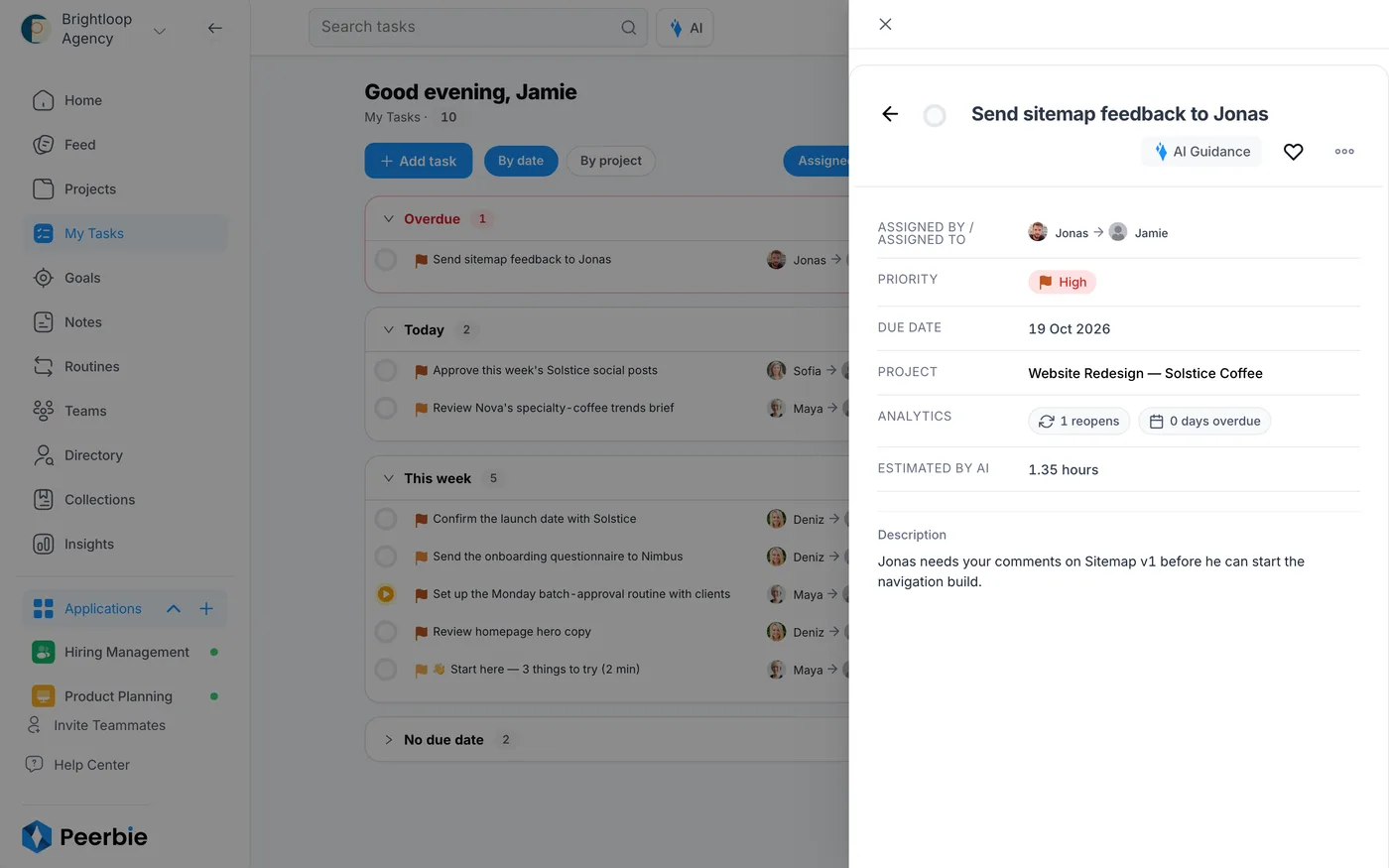Open the Product Planning application
Viewport: 1389px width, 868px height.
point(125,696)
